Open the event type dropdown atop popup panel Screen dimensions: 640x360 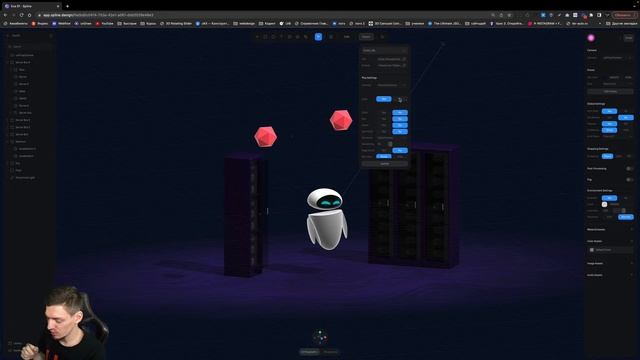pos(384,50)
